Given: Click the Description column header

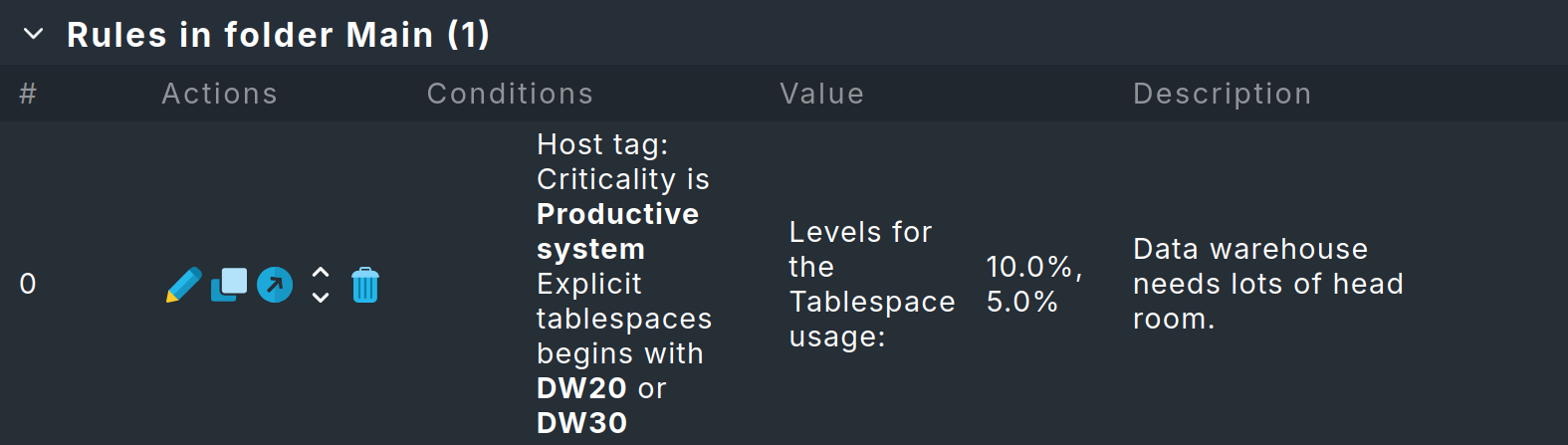Looking at the screenshot, I should click(1222, 94).
